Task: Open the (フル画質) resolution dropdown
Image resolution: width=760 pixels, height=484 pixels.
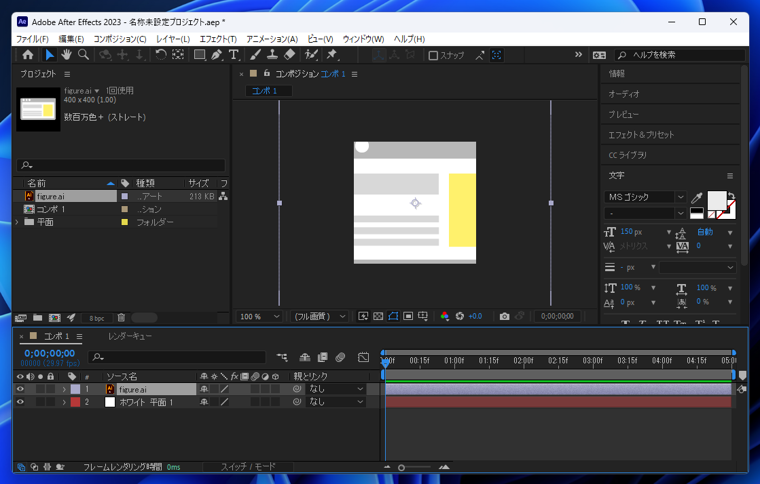Action: pyautogui.click(x=319, y=316)
